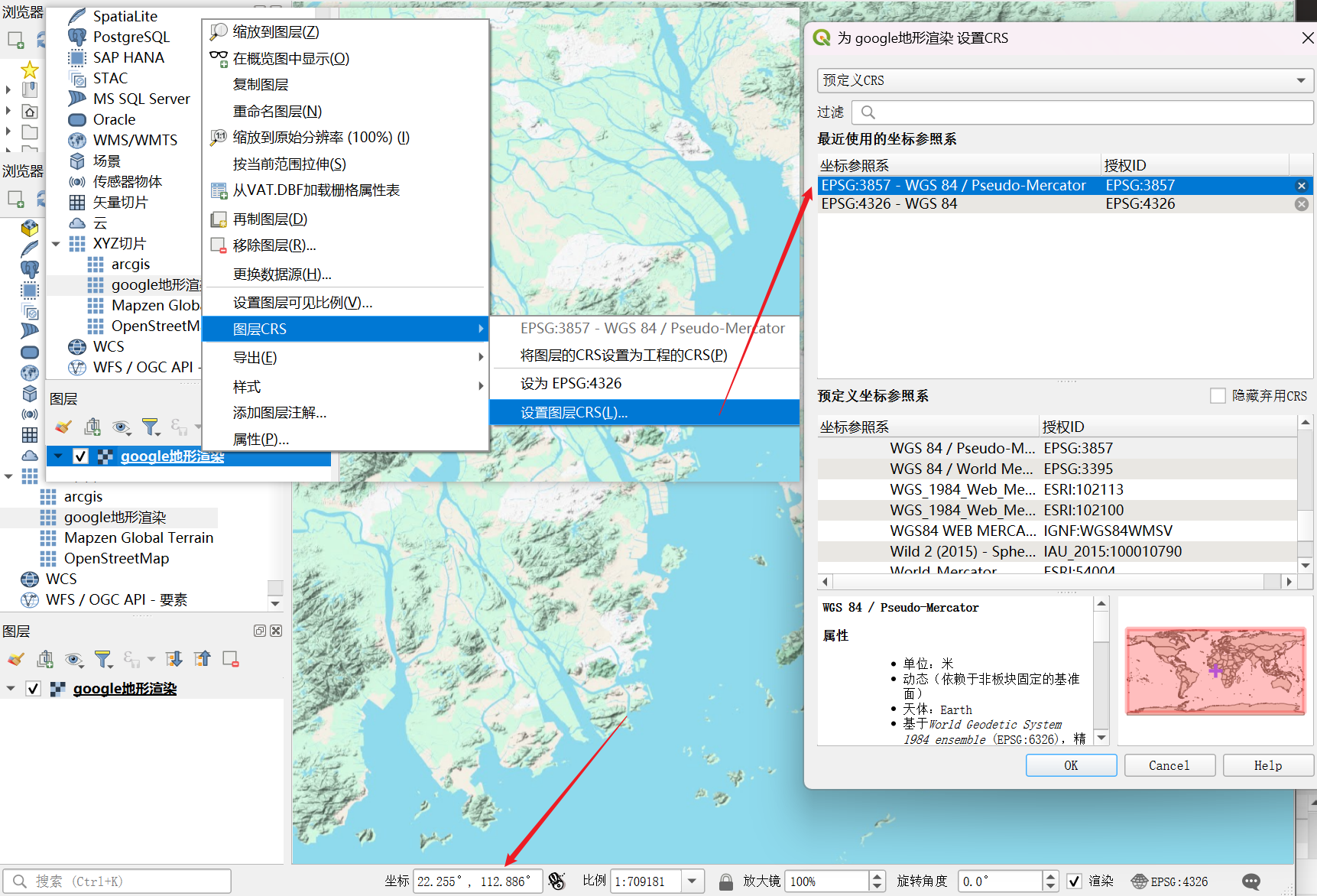Image resolution: width=1317 pixels, height=896 pixels.
Task: Open the 预定义CRS dropdown
Action: [1065, 80]
